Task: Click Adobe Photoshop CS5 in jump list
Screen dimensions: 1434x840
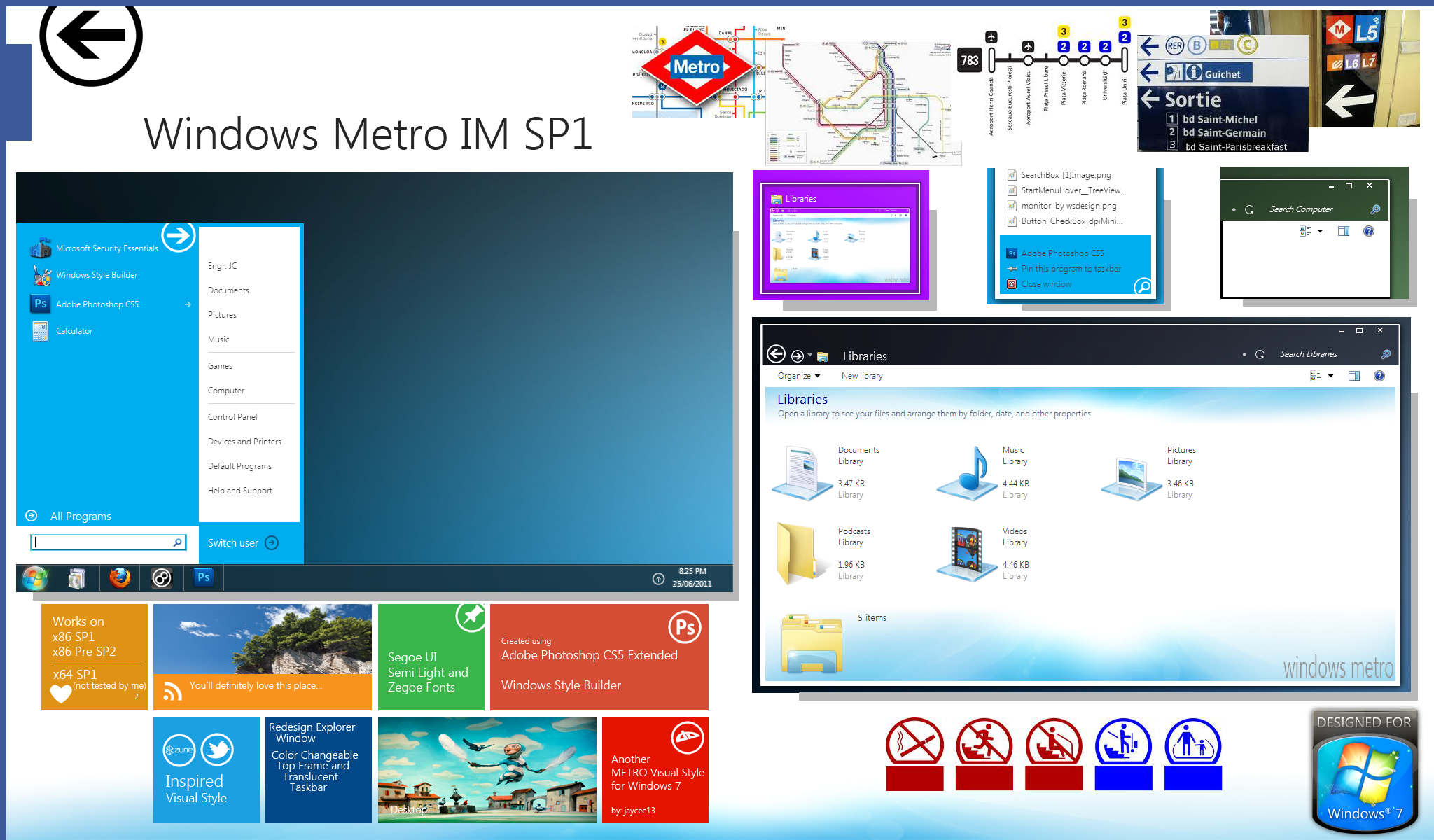Action: click(x=1055, y=253)
